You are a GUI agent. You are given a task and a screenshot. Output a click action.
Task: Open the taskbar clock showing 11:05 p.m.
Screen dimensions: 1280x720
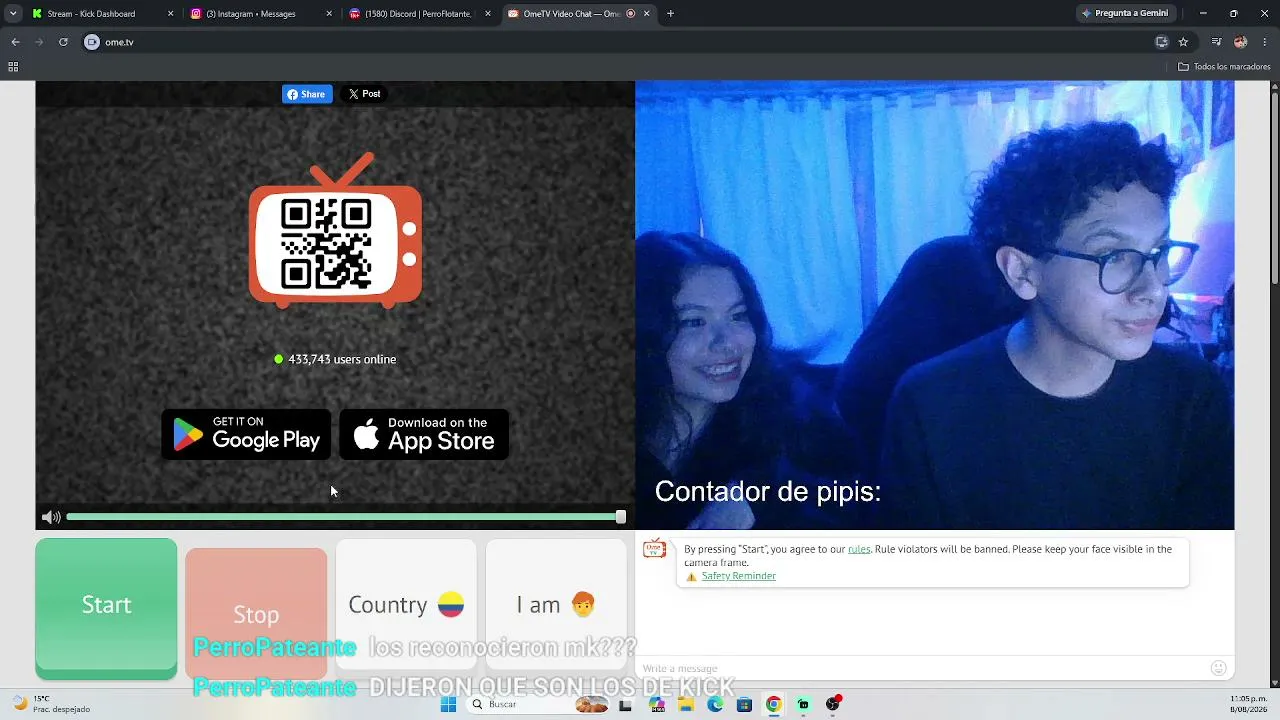1248,704
